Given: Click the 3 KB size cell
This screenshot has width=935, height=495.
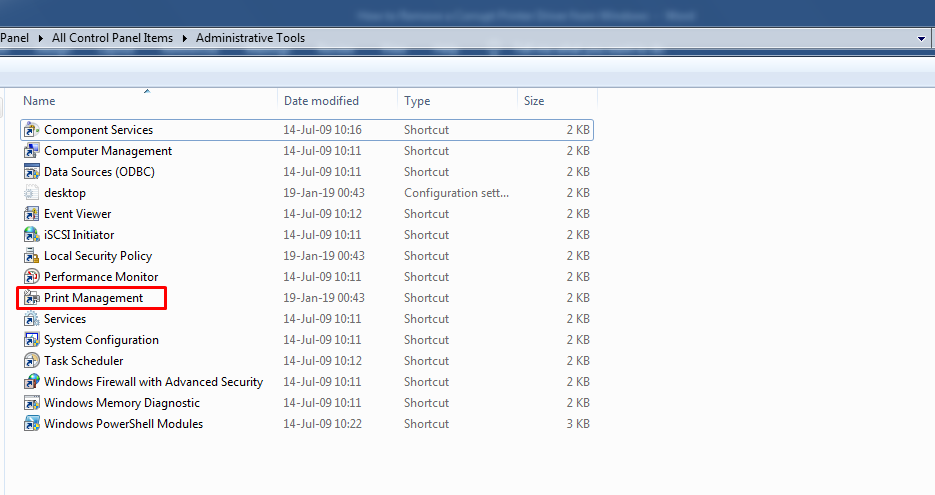Looking at the screenshot, I should (578, 423).
